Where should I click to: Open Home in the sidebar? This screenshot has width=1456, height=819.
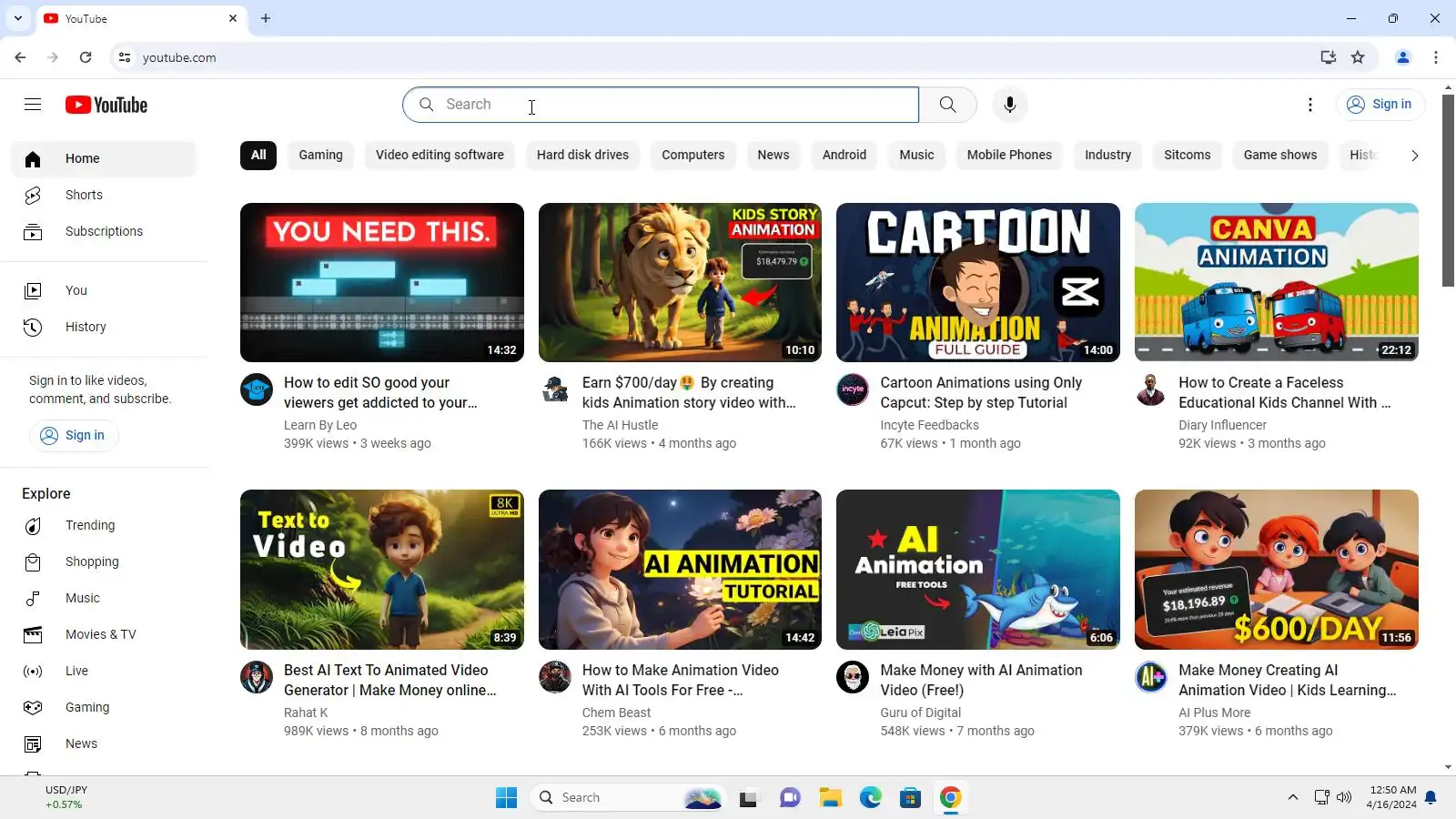[x=104, y=158]
